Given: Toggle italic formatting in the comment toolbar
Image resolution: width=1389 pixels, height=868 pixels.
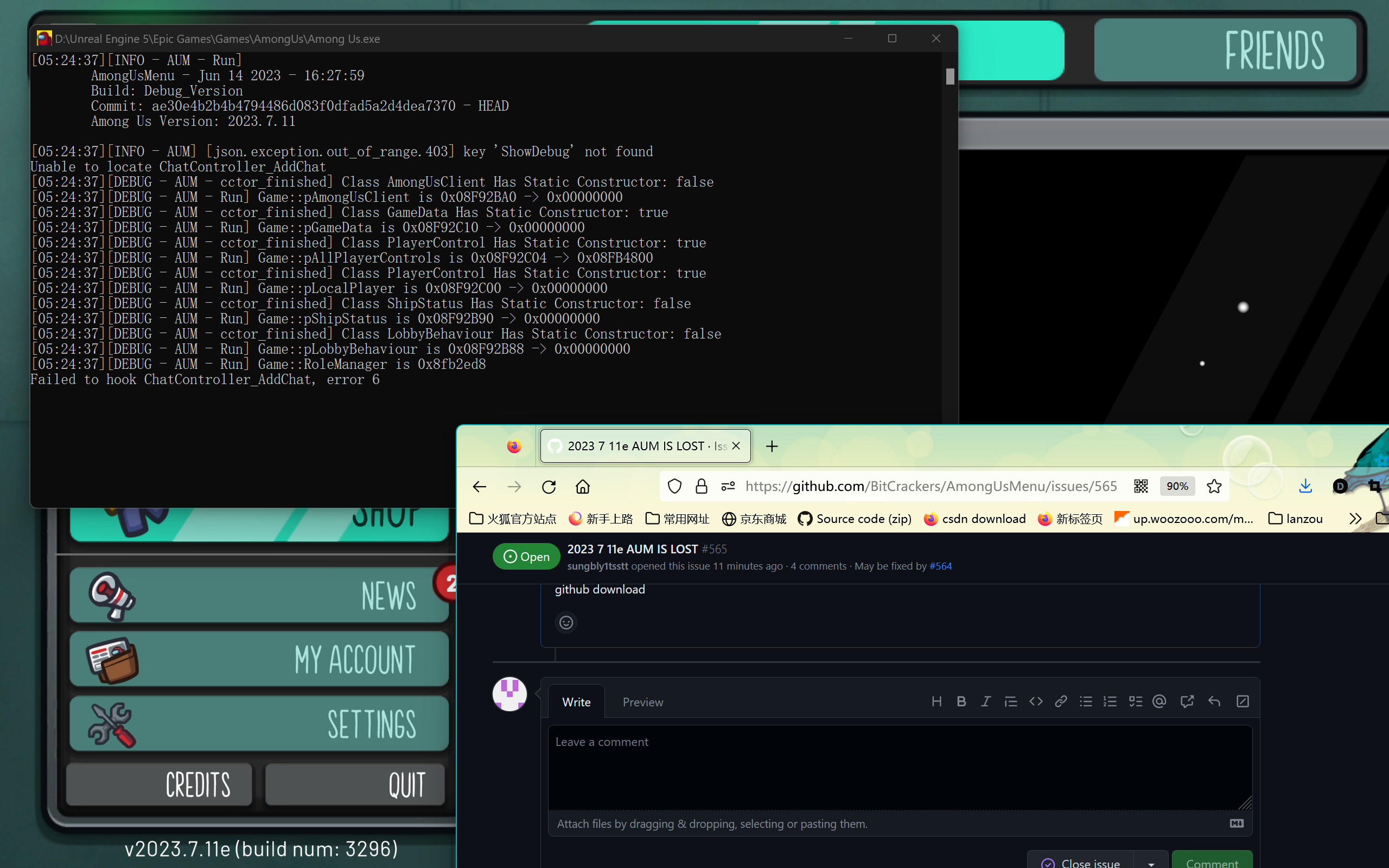Looking at the screenshot, I should pos(986,701).
